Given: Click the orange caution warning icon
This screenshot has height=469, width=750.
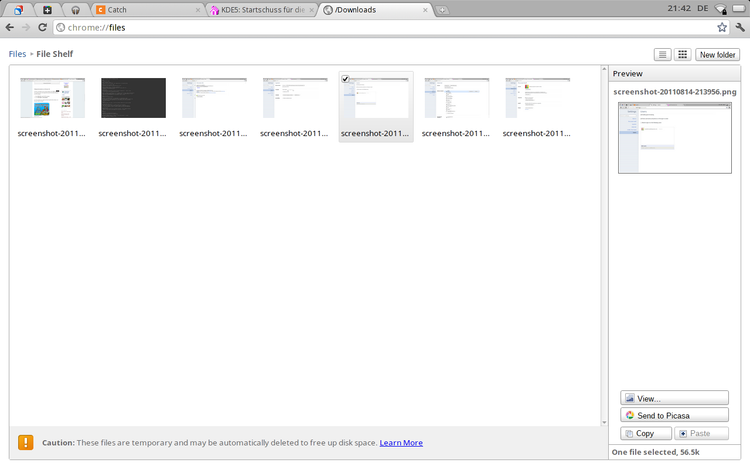Looking at the screenshot, I should point(25,442).
